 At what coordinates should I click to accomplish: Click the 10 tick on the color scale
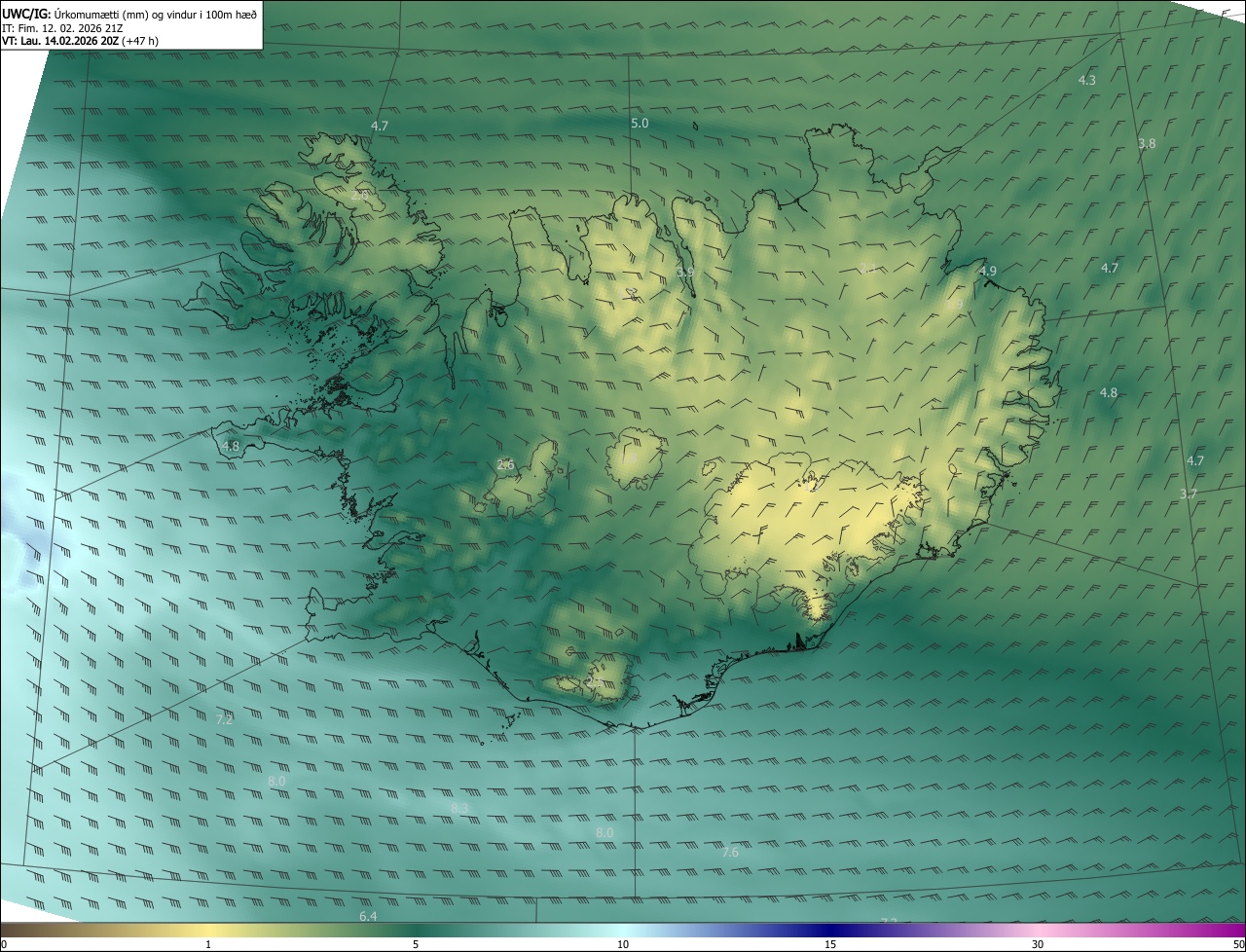coord(623,944)
